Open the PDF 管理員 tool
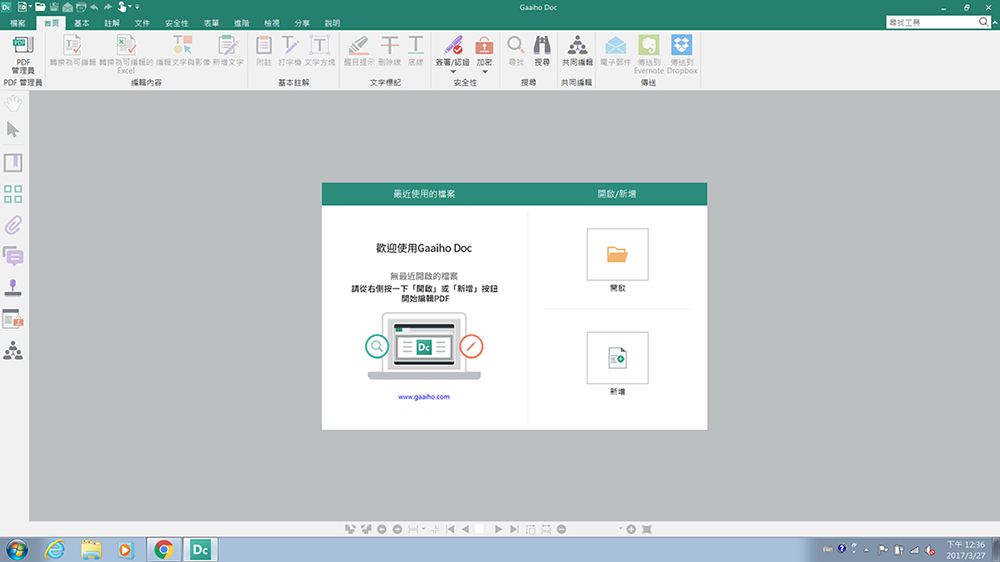 tap(22, 52)
